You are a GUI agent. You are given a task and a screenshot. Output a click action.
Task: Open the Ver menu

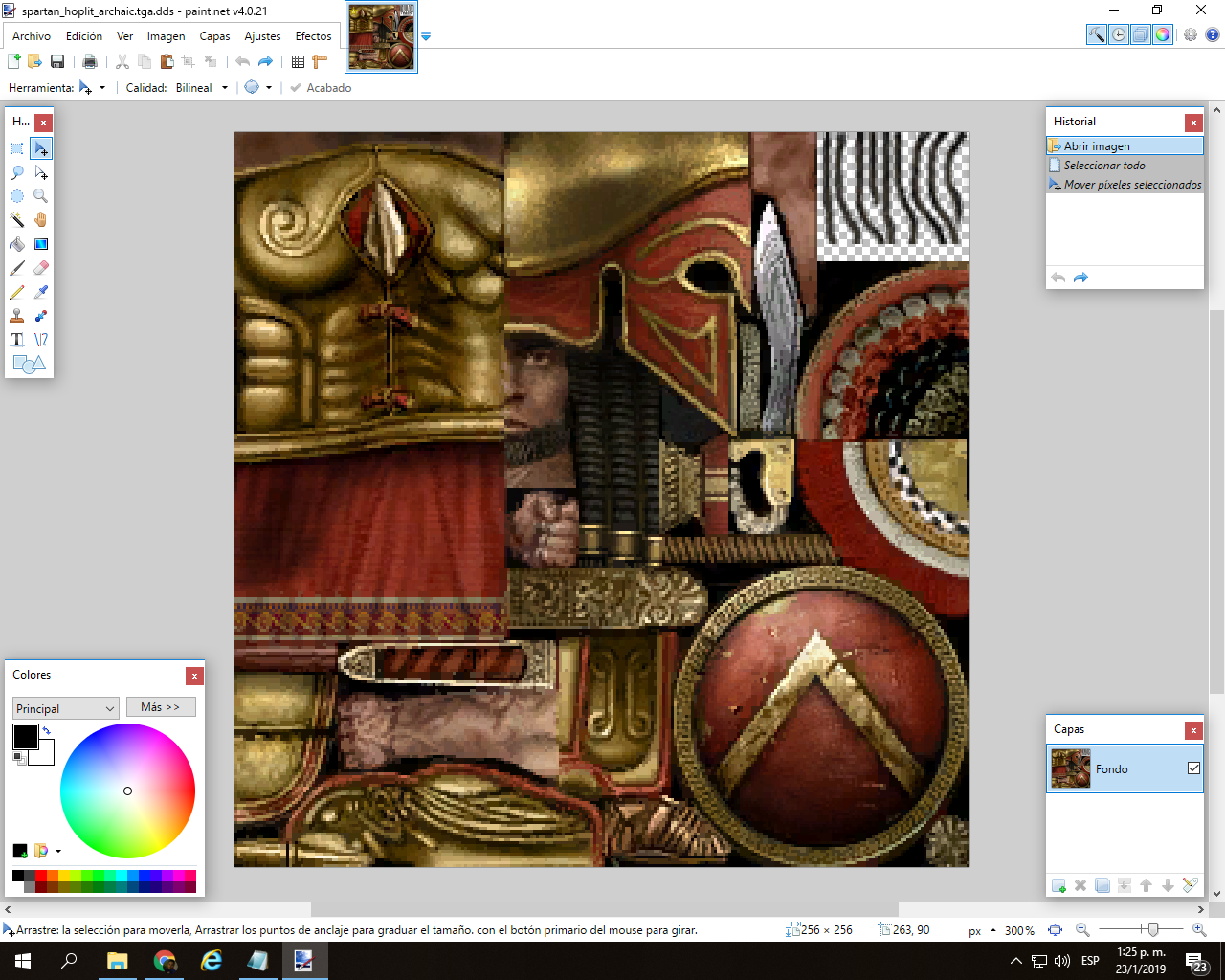coord(124,35)
